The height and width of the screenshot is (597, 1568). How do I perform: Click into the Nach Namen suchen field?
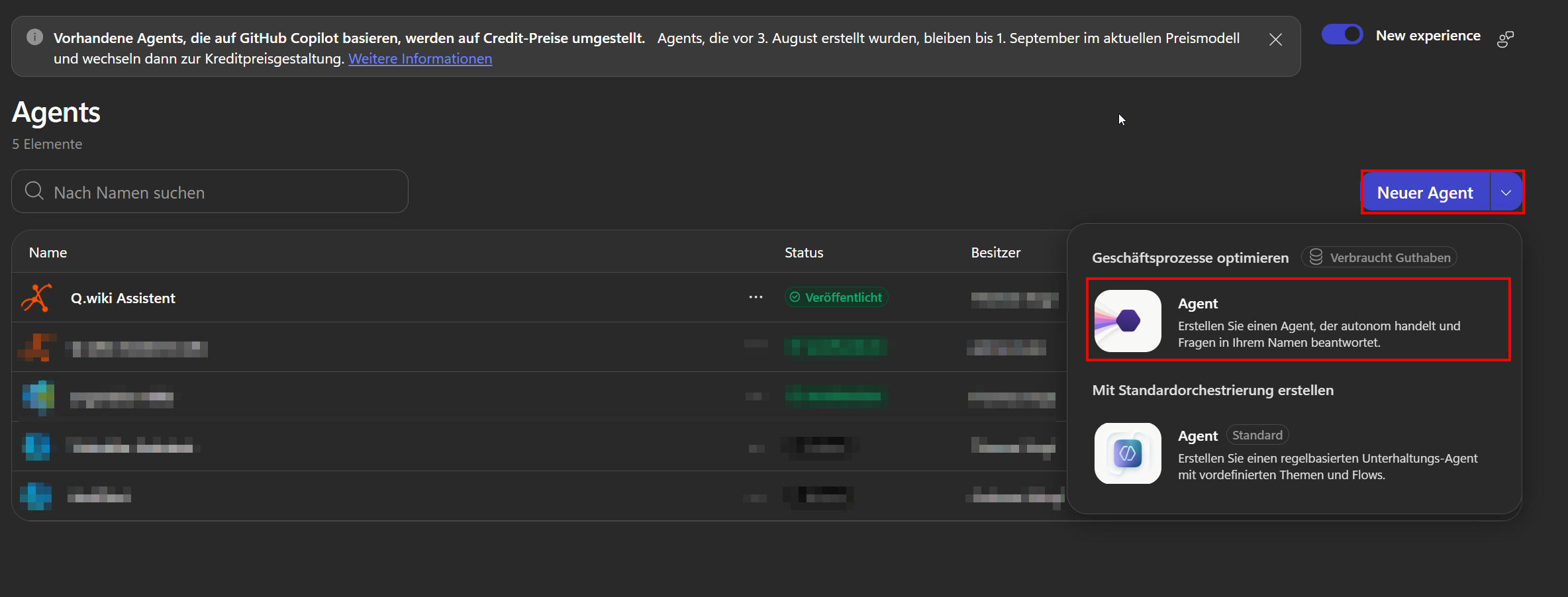210,191
